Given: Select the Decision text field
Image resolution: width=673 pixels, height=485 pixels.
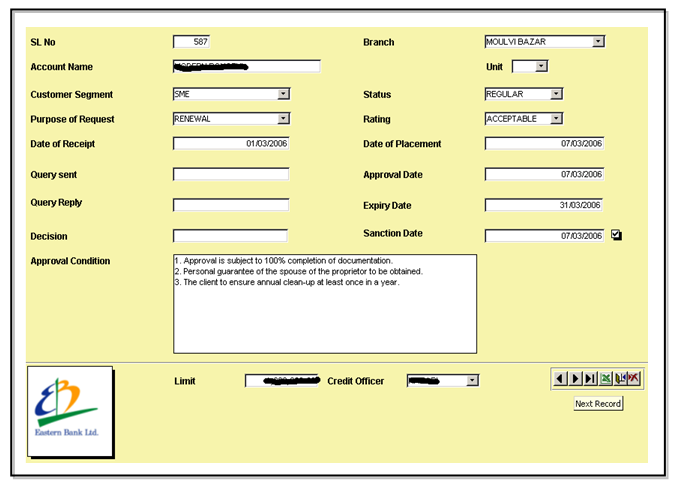Looking at the screenshot, I should 230,236.
